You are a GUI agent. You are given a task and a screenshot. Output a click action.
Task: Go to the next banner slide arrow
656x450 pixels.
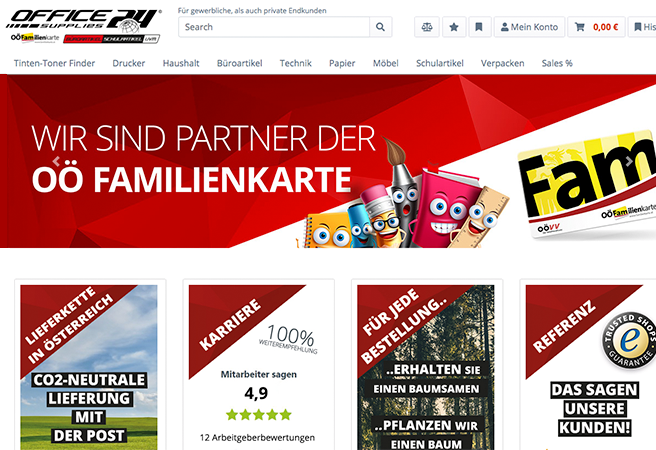(x=629, y=161)
